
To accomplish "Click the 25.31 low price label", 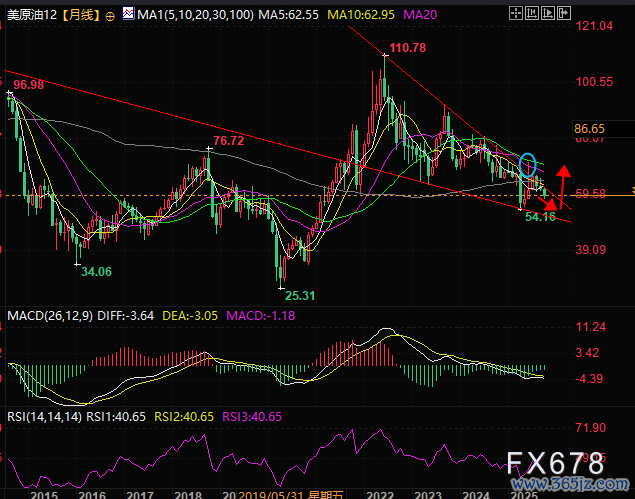I will pos(299,295).
